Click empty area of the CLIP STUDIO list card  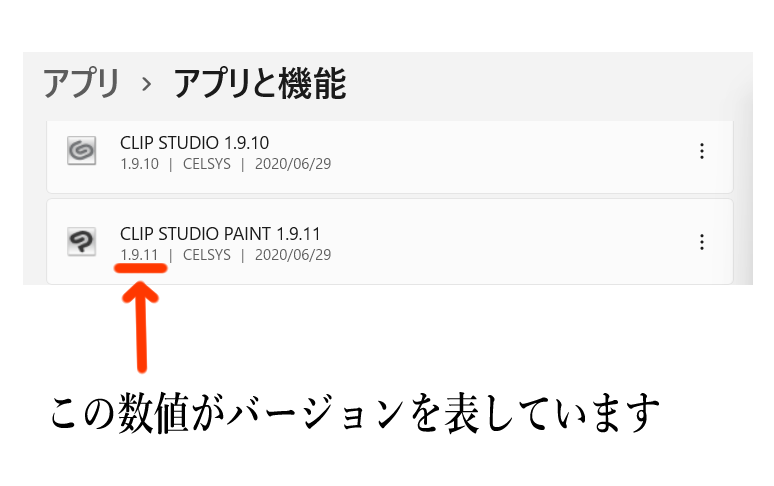[494, 155]
